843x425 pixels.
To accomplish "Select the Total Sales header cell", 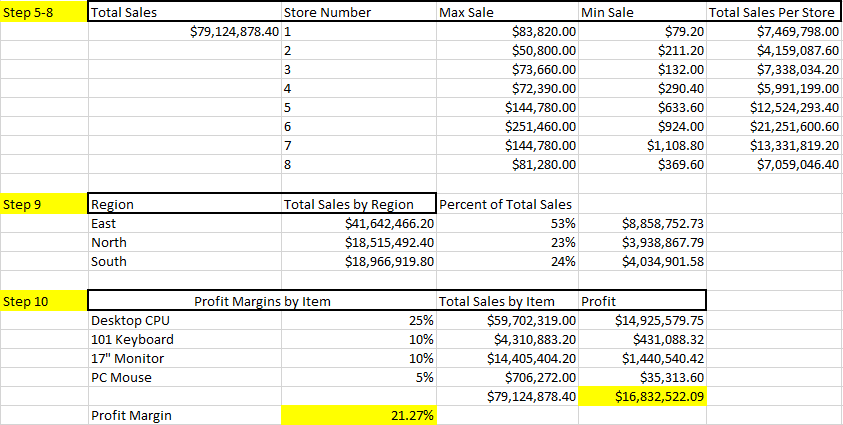I will 185,12.
